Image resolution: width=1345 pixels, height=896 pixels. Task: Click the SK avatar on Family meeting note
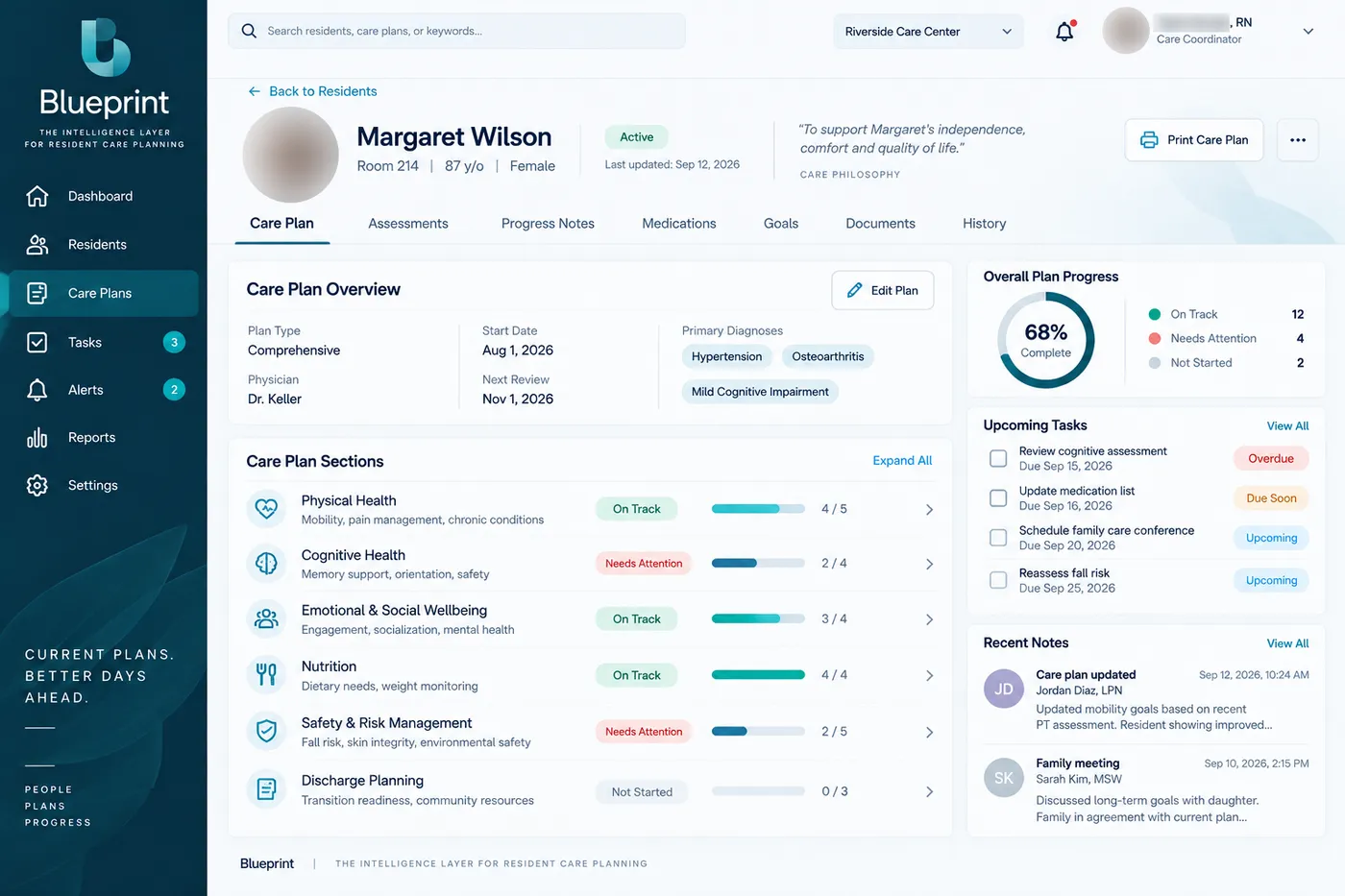pyautogui.click(x=1004, y=778)
